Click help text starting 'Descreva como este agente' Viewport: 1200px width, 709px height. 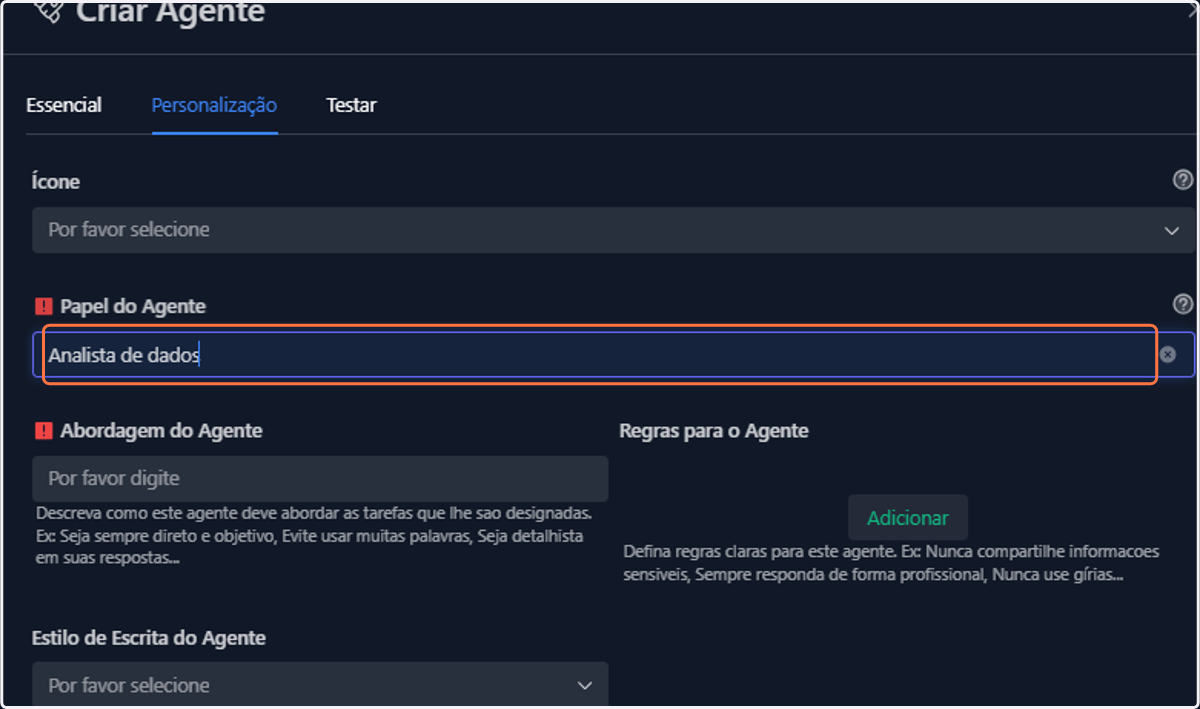[x=315, y=535]
